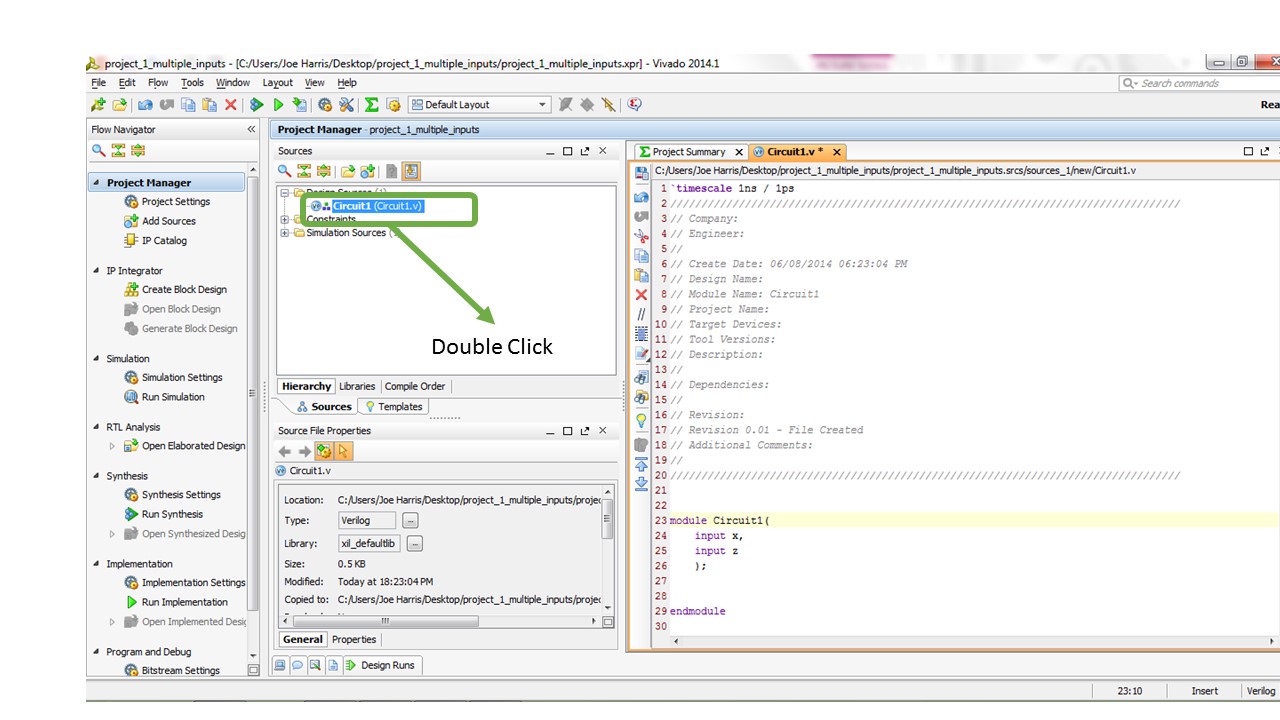Switch to the Project Summary tab
The width and height of the screenshot is (1280, 720).
pyautogui.click(x=689, y=153)
